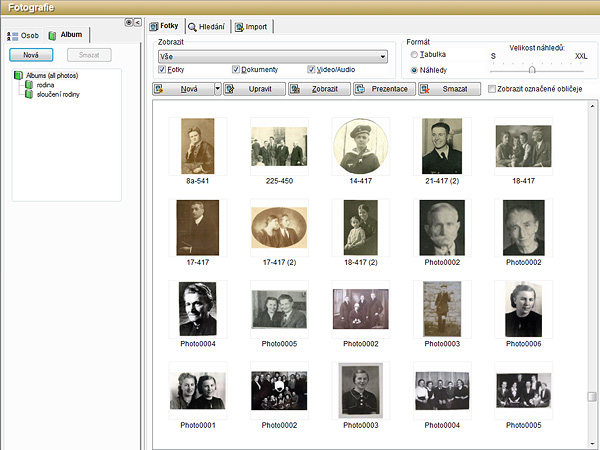This screenshot has height=450, width=600.
Task: Select the Tabulka radio button
Action: pos(415,54)
